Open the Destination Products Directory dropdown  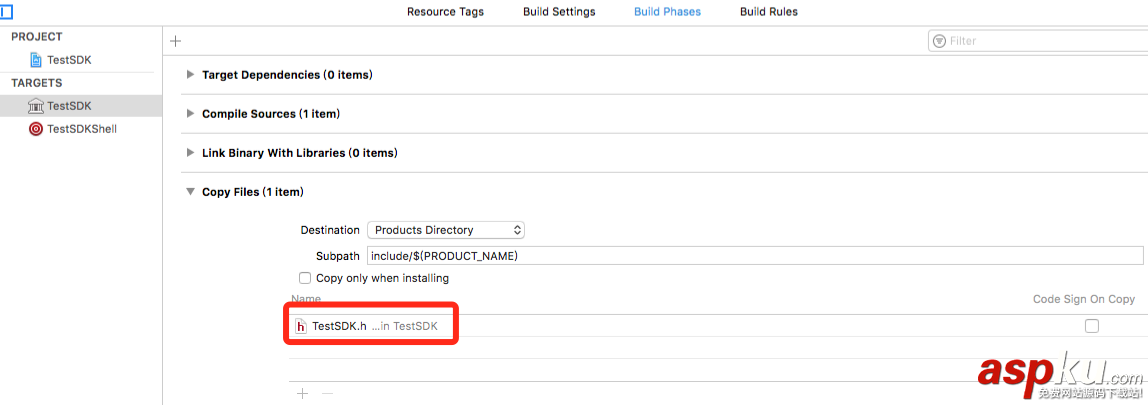point(446,230)
